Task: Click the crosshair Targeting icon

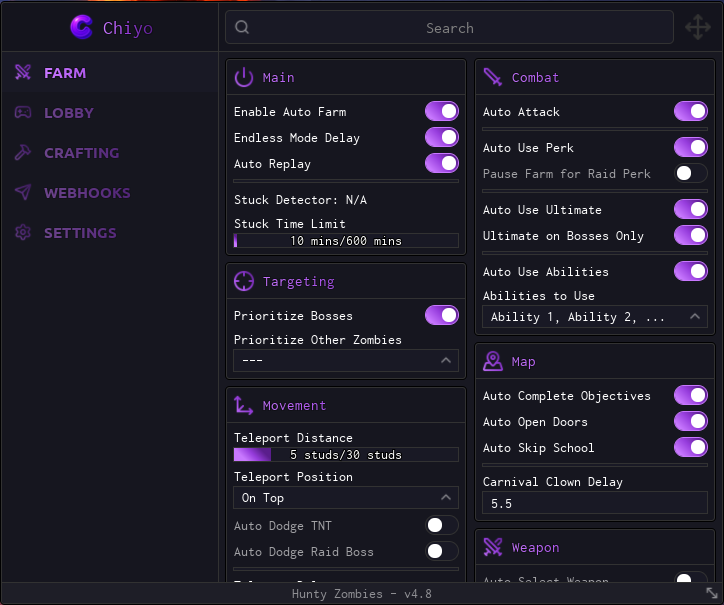Action: pyautogui.click(x=244, y=281)
